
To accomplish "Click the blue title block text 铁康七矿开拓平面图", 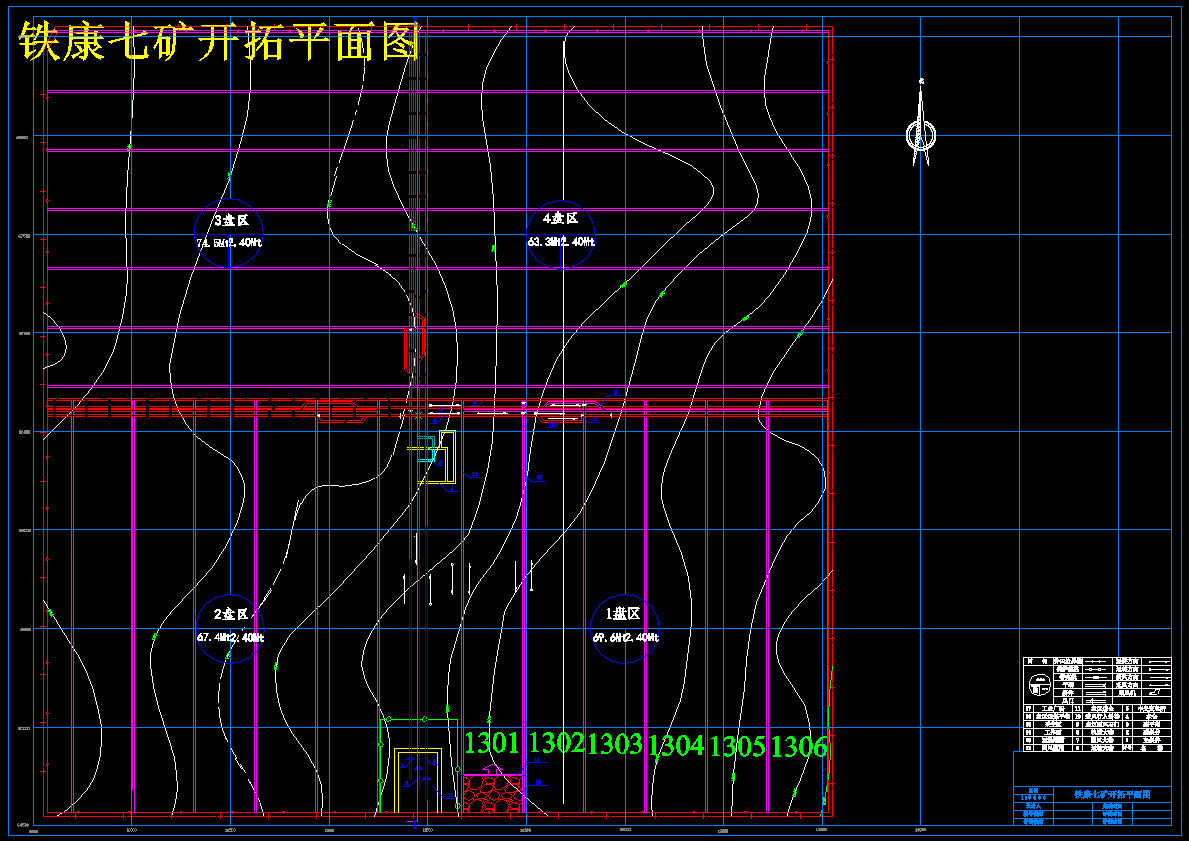I will 1112,795.
